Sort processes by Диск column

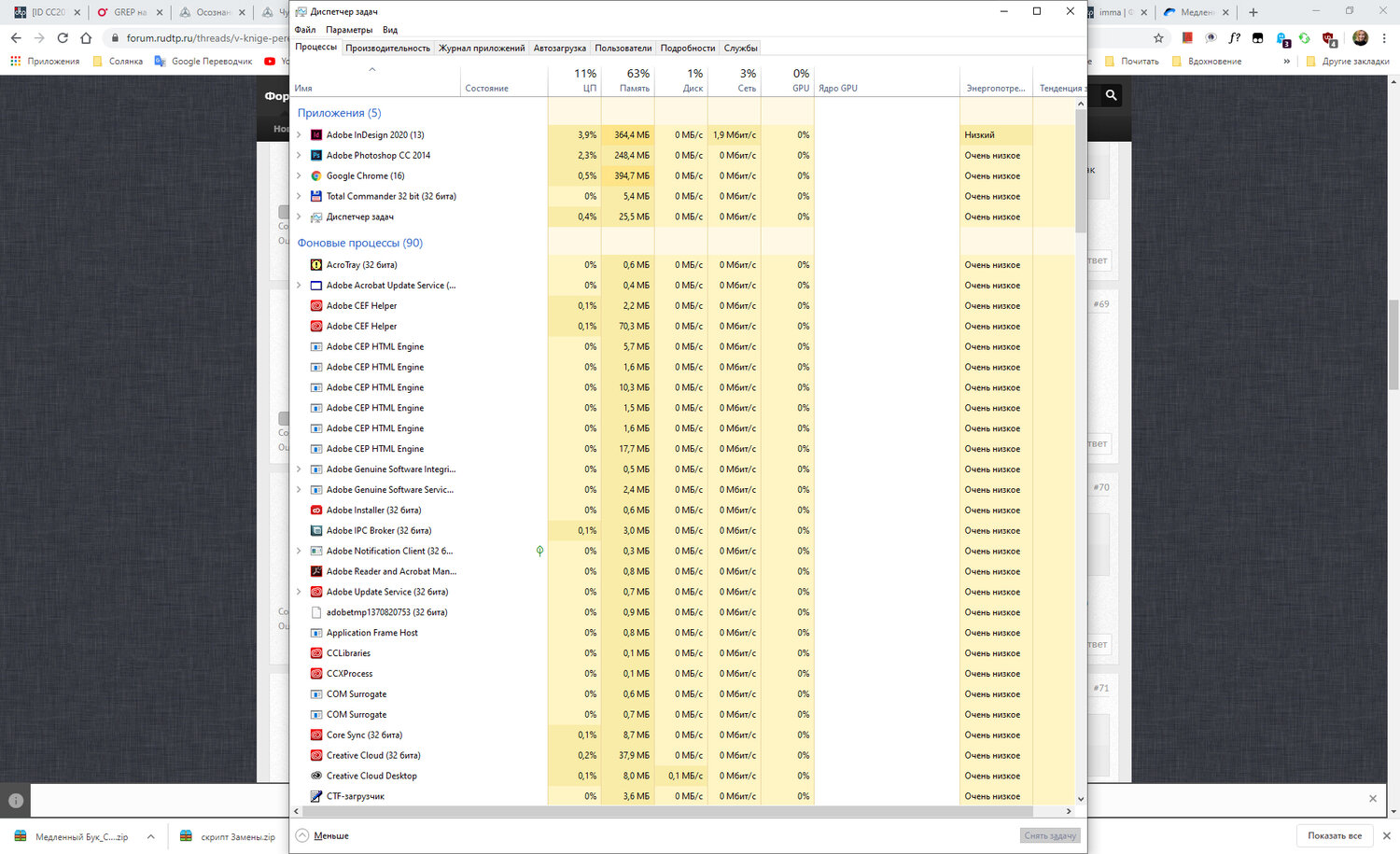click(x=681, y=80)
